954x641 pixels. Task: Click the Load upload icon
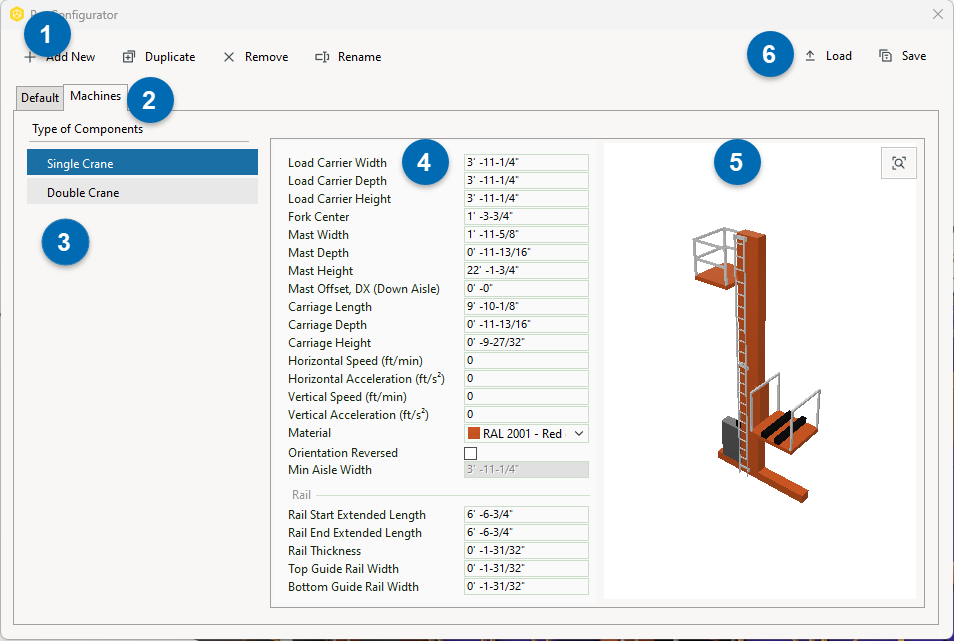813,56
